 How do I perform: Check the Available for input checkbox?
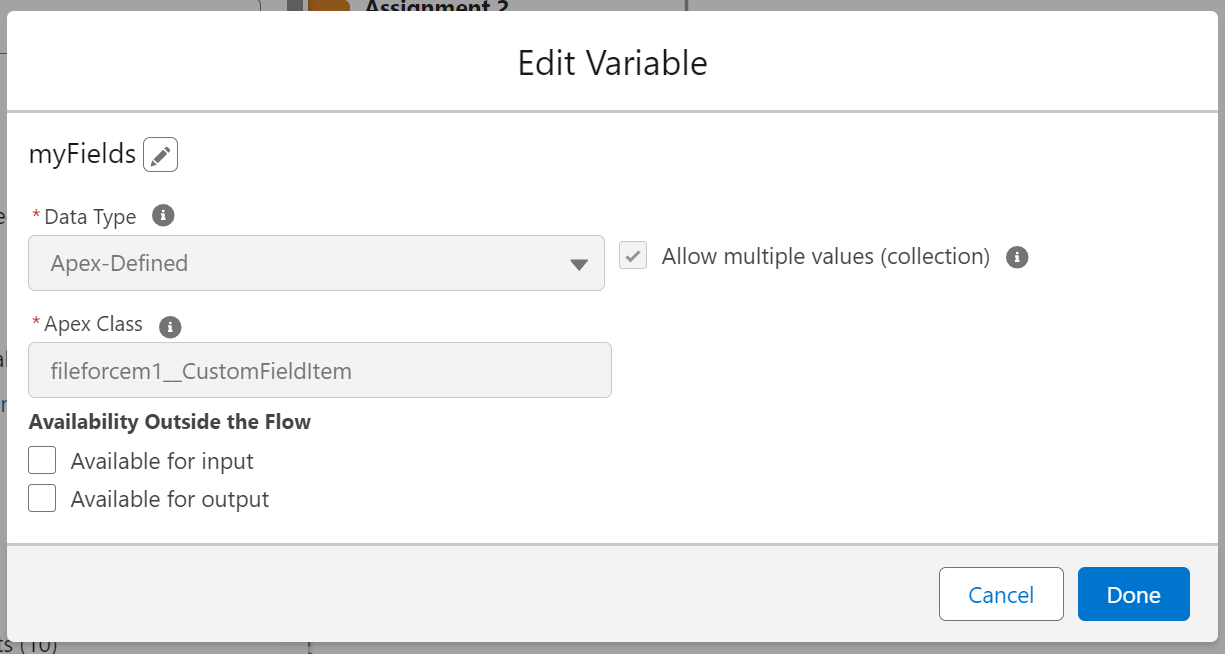(x=40, y=459)
